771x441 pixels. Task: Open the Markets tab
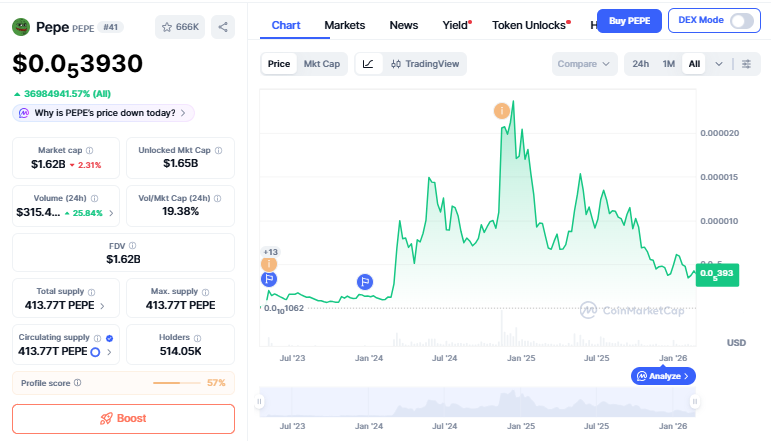tap(345, 24)
